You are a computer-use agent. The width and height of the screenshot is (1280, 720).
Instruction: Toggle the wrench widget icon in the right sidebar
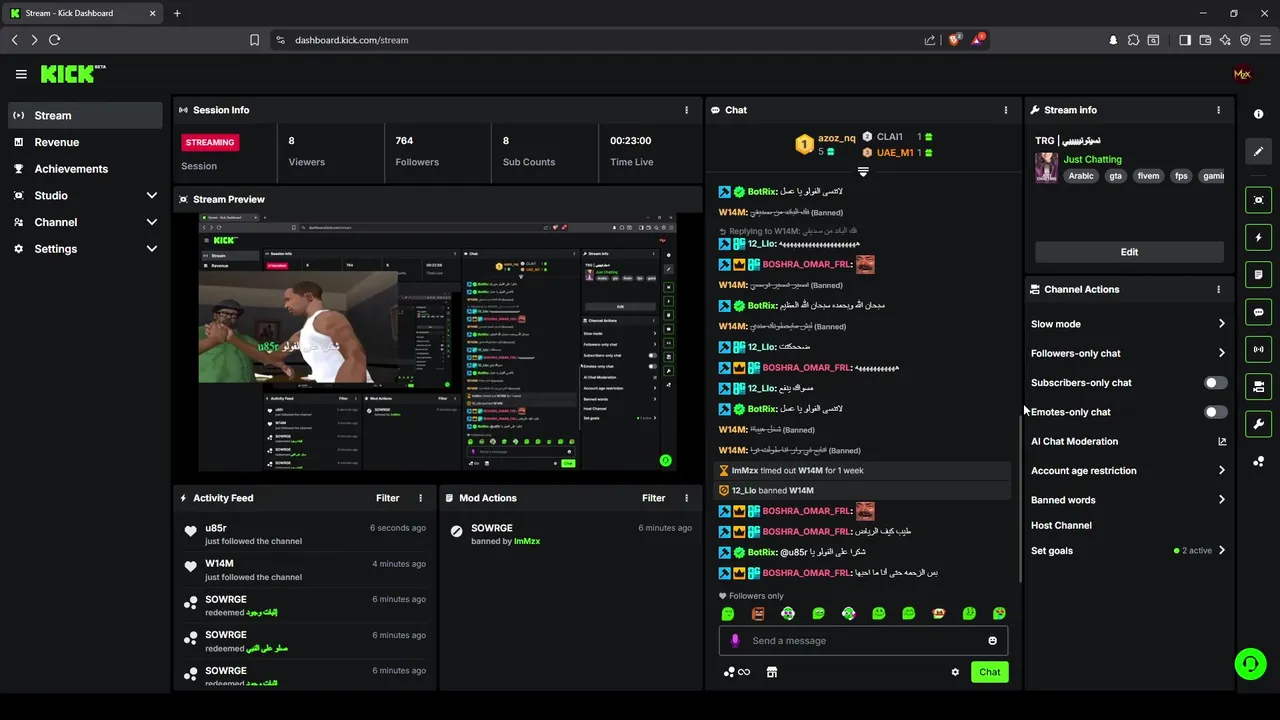coord(1258,424)
